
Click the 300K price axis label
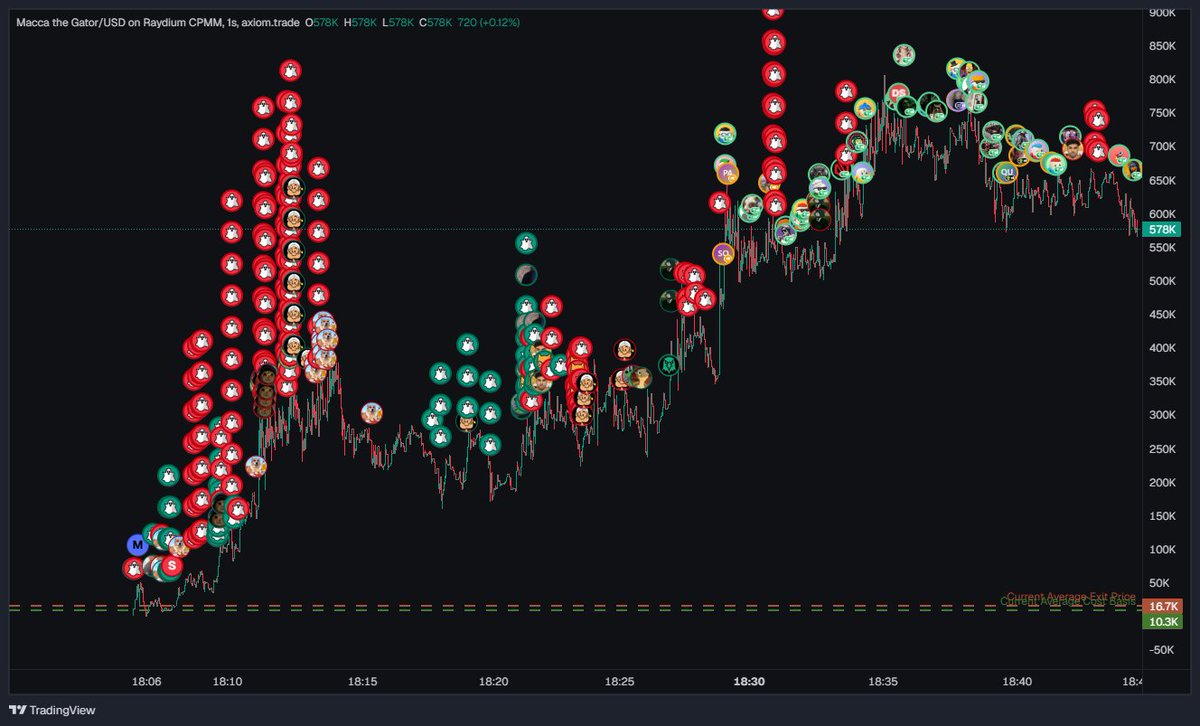pos(1162,415)
